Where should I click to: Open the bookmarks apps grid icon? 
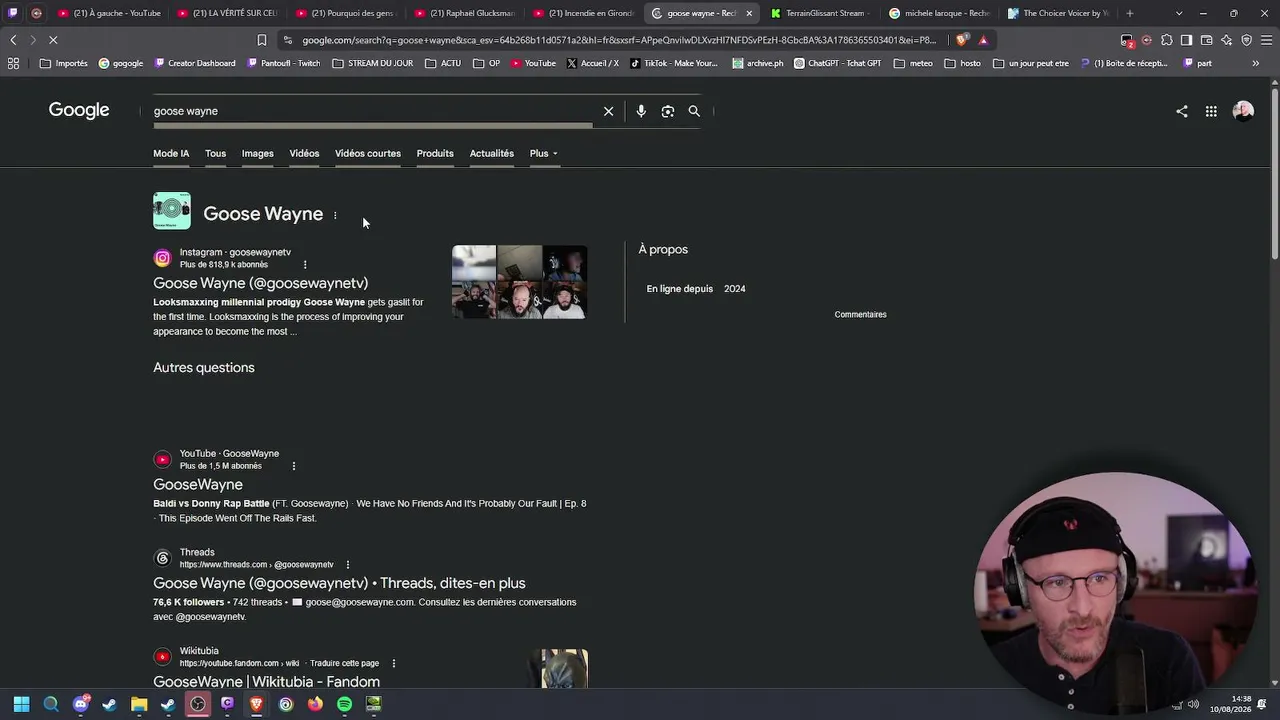[x=13, y=63]
